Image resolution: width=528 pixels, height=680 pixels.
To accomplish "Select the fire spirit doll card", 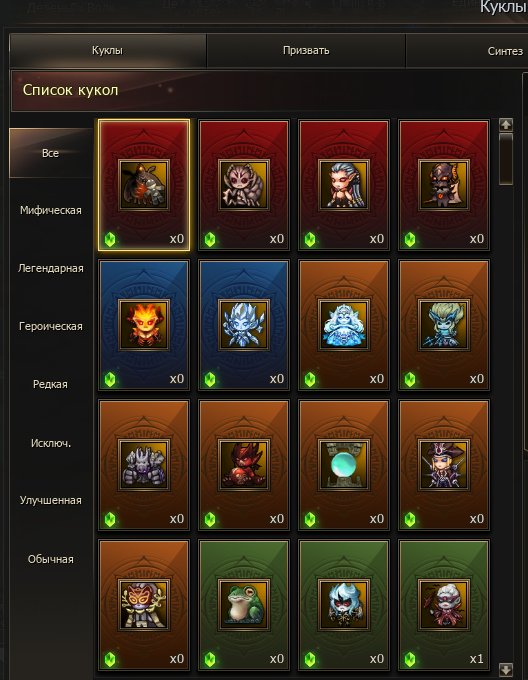I will [x=144, y=324].
